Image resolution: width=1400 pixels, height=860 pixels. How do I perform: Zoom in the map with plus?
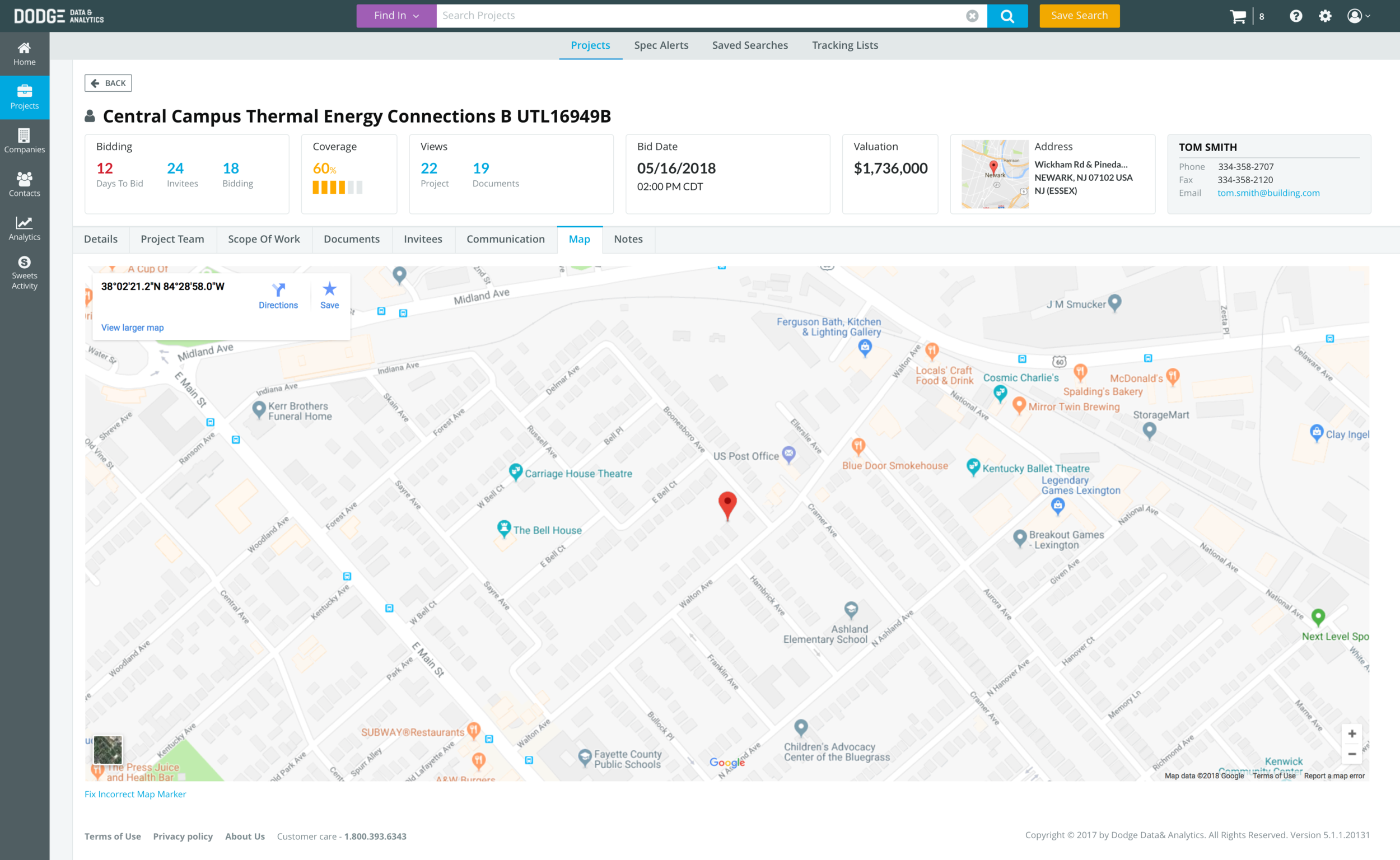(x=1352, y=733)
